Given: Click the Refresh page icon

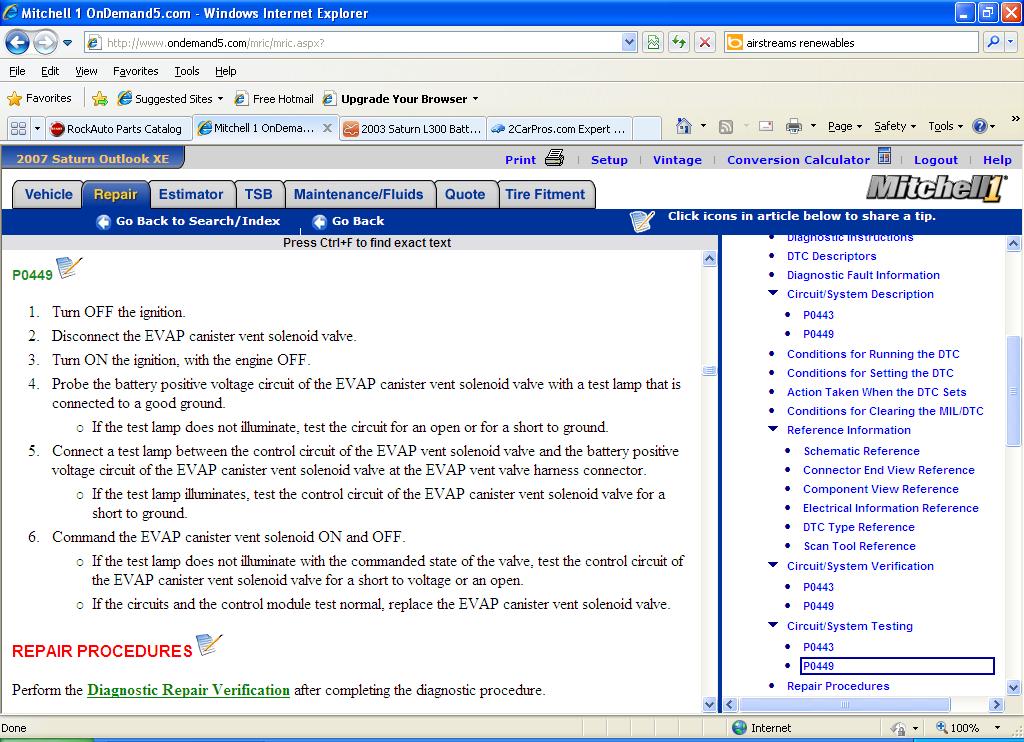Looking at the screenshot, I should click(x=679, y=43).
